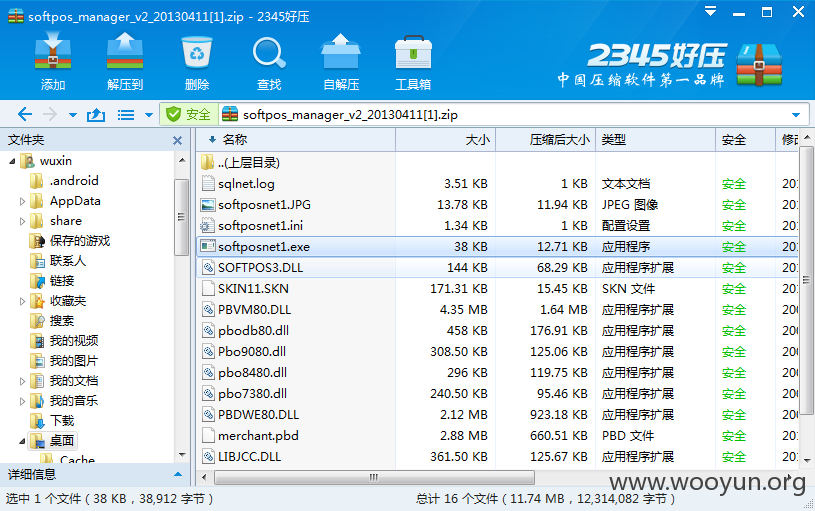Image resolution: width=815 pixels, height=511 pixels.
Task: Select LIBJCC.DLL file
Action: click(499, 457)
